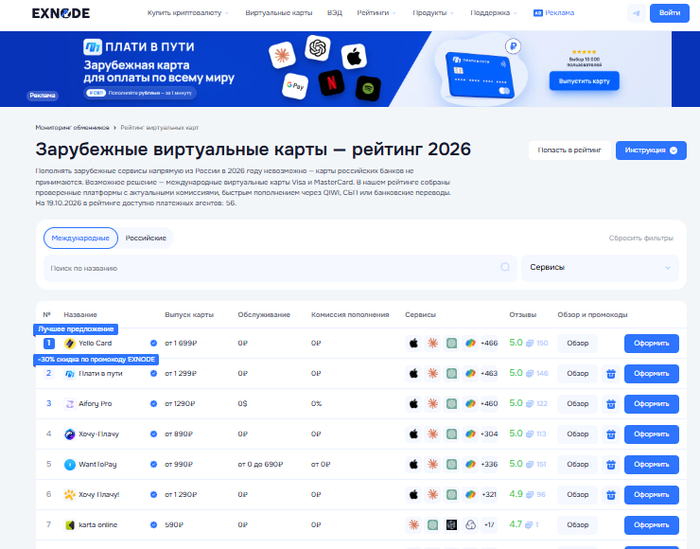Viewport: 700px width, 549px height.
Task: Open gift promo icon for WantToPay
Action: point(611,465)
